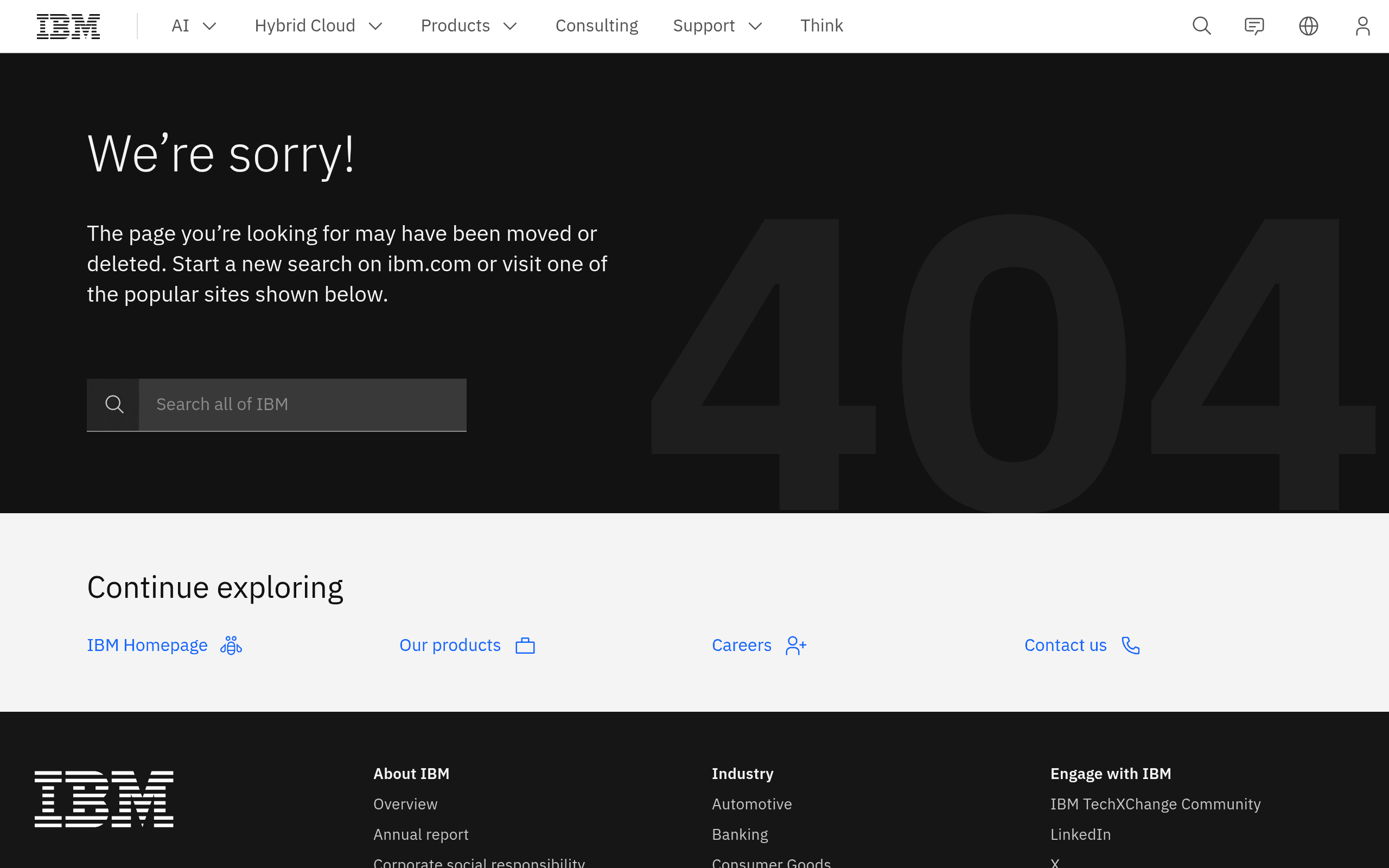Click the briefcase icon next to Our products

click(x=525, y=646)
